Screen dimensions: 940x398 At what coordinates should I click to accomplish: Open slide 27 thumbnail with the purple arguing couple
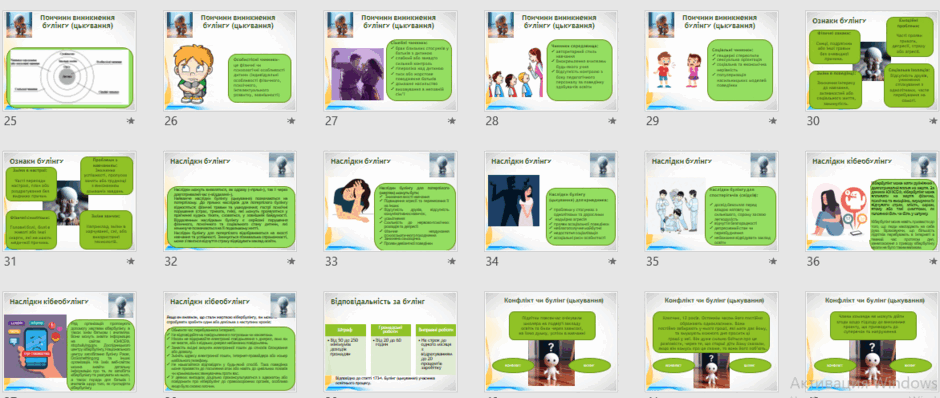(391, 61)
